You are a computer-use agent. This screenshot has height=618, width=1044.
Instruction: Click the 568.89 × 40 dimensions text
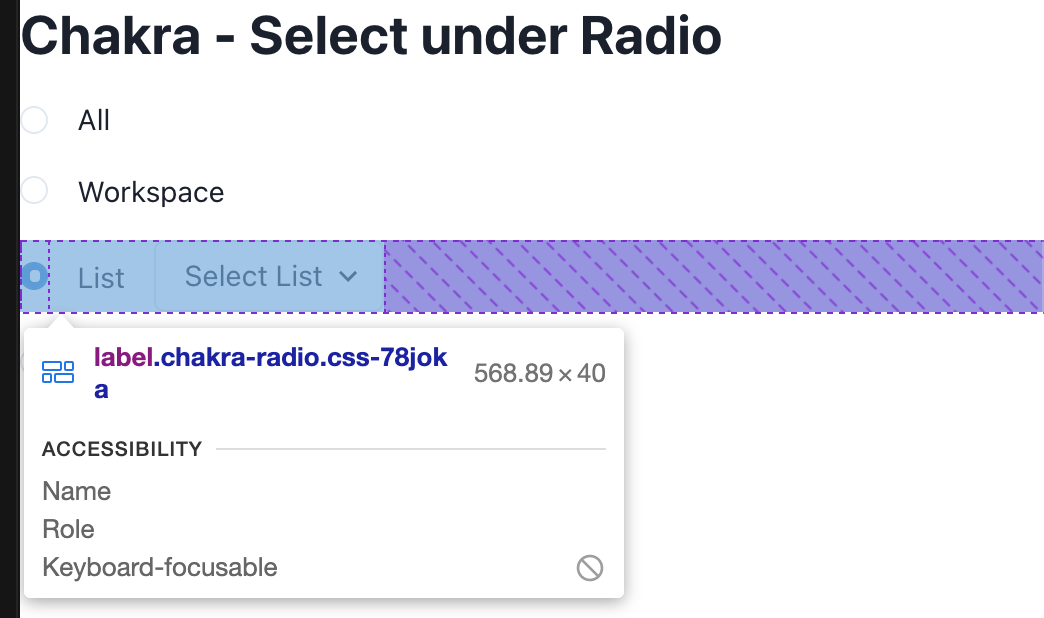point(538,372)
